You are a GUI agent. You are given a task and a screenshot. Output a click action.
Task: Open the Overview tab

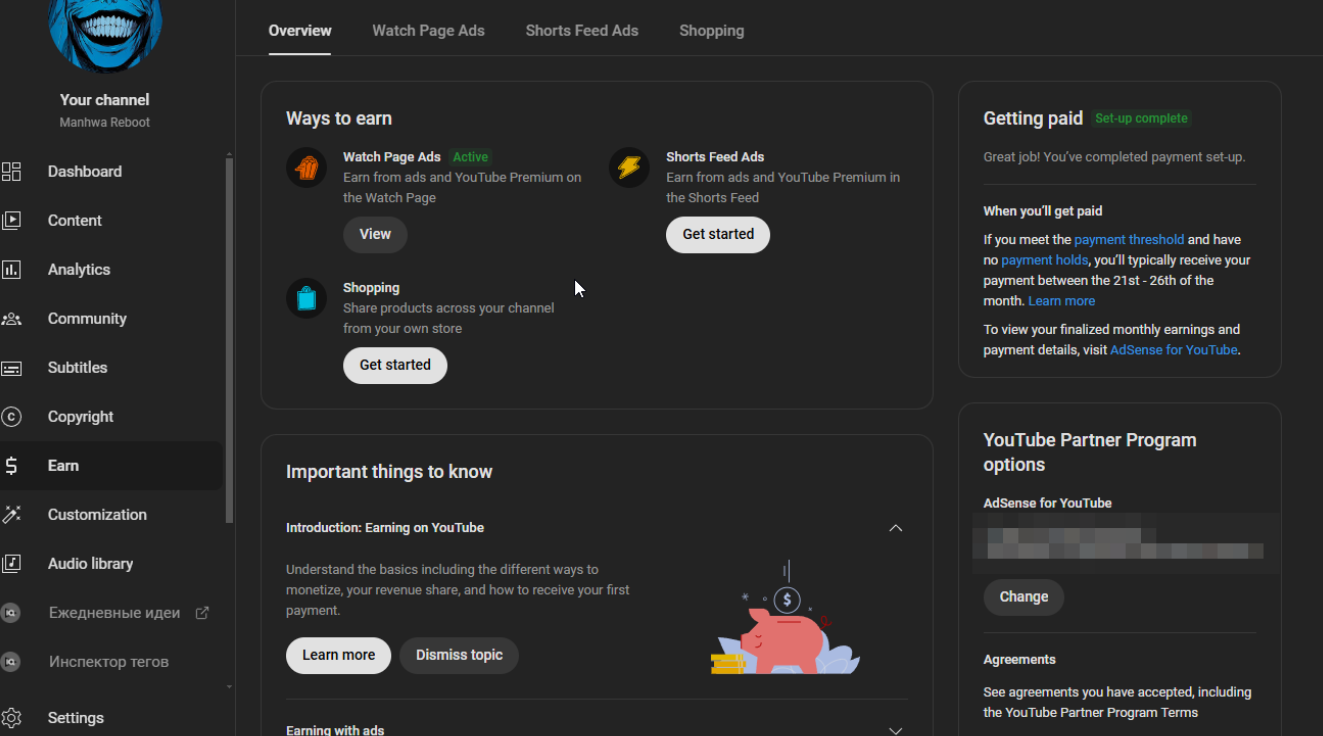[x=300, y=31]
